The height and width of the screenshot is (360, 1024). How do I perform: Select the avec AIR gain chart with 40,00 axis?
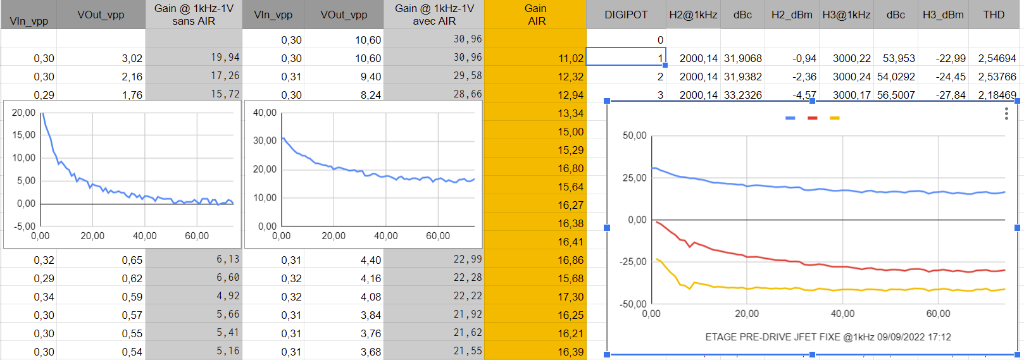[x=362, y=174]
